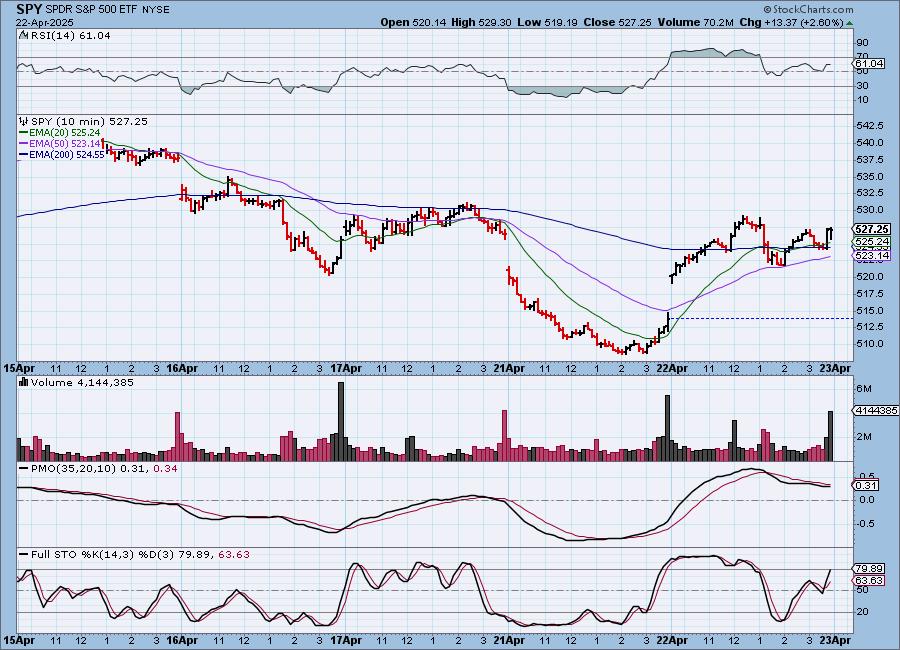Click the 525.24 green EMA axis tag
Screen dimensions: 900x650
click(872, 242)
